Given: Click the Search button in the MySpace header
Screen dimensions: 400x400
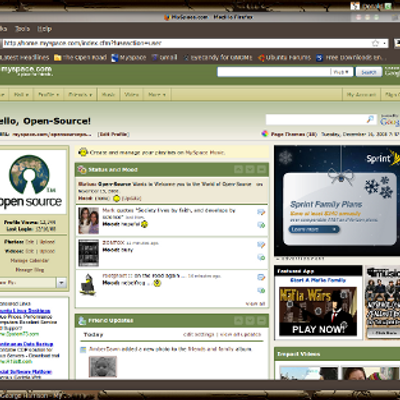Looking at the screenshot, I should click(369, 72).
